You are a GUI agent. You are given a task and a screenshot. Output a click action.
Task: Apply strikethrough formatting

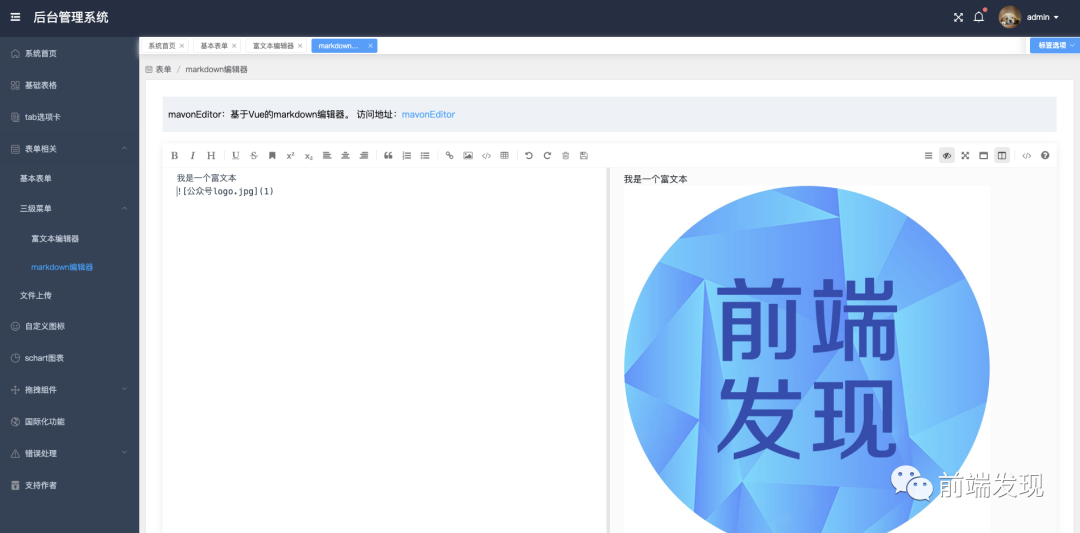click(254, 156)
